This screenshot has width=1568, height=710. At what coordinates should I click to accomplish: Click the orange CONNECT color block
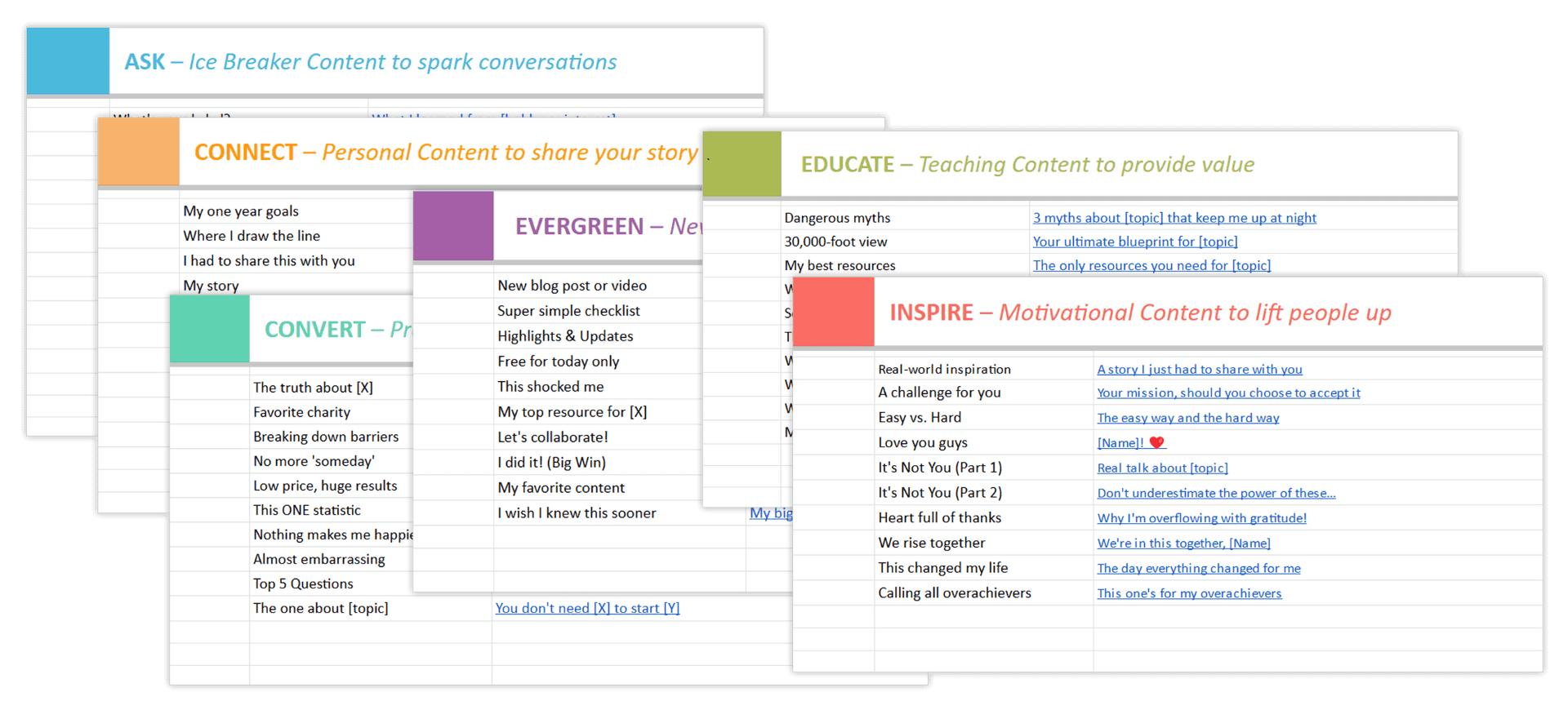tap(138, 152)
